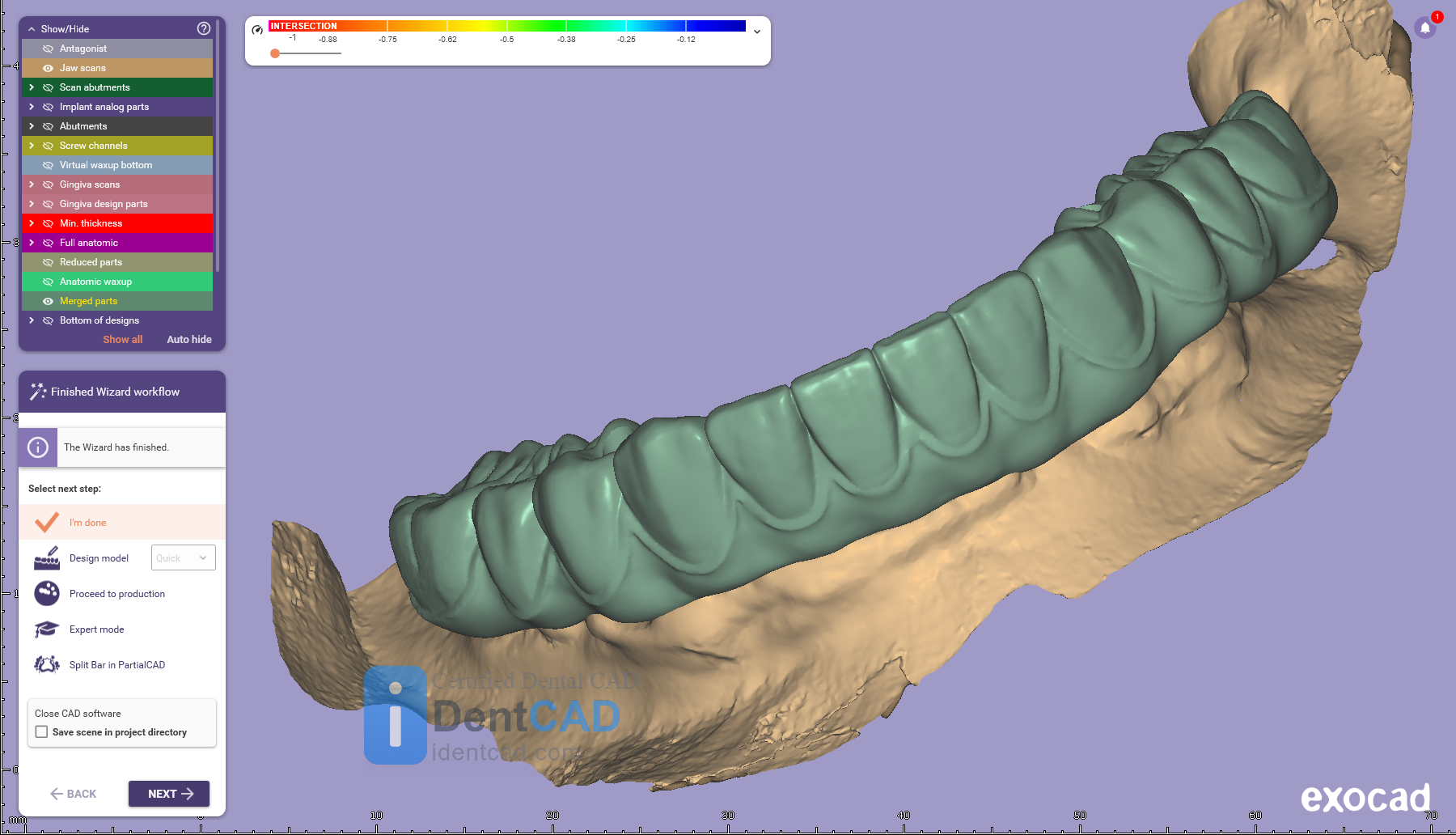Open the Quick design model dropdown
This screenshot has height=835, width=1456.
tap(184, 557)
